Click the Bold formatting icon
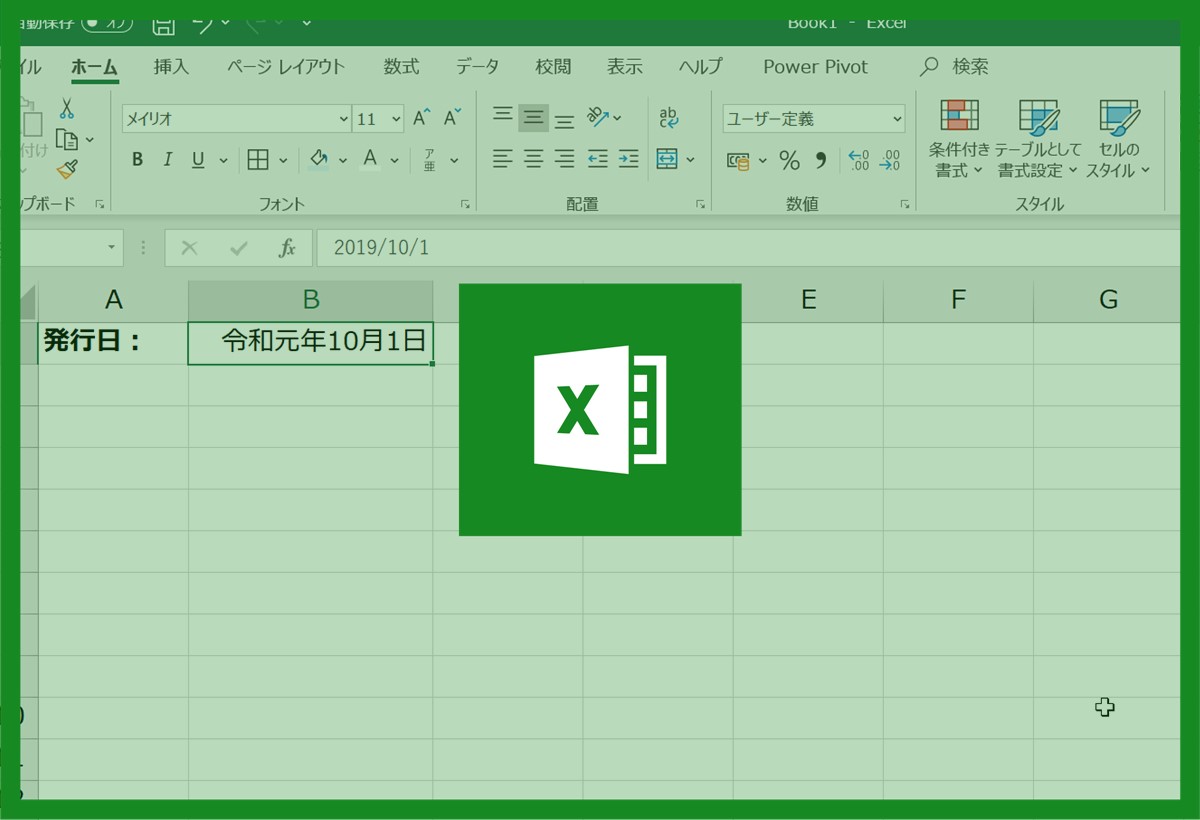The image size is (1200, 820). [138, 160]
